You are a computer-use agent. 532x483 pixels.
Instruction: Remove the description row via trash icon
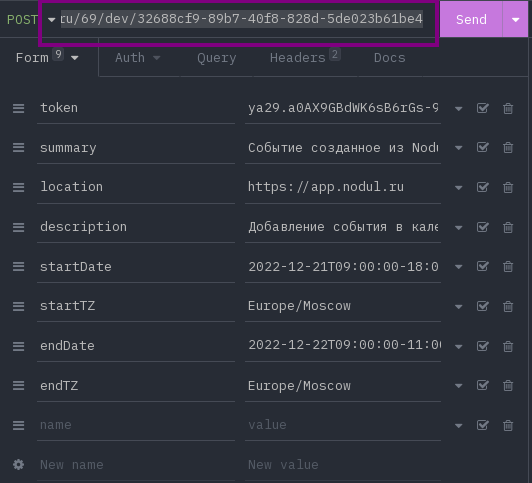tap(508, 227)
